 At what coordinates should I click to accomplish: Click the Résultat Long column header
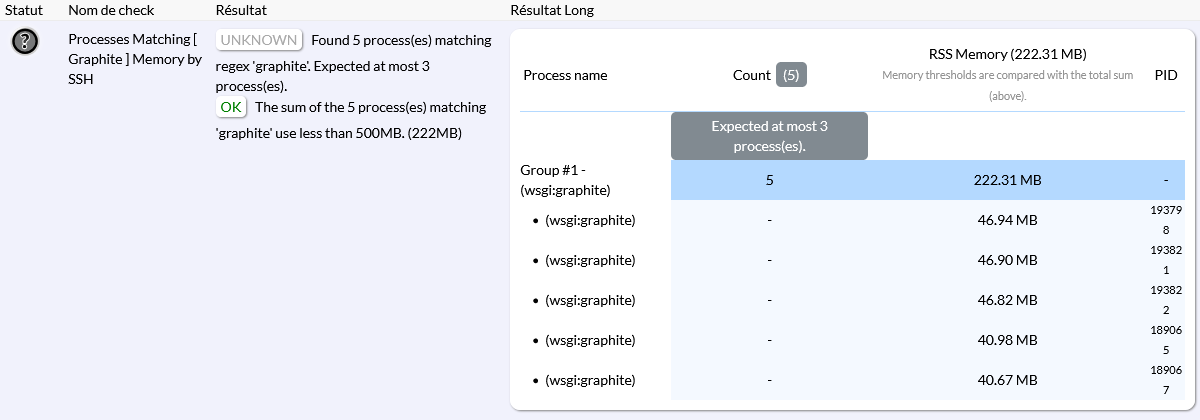tap(551, 9)
